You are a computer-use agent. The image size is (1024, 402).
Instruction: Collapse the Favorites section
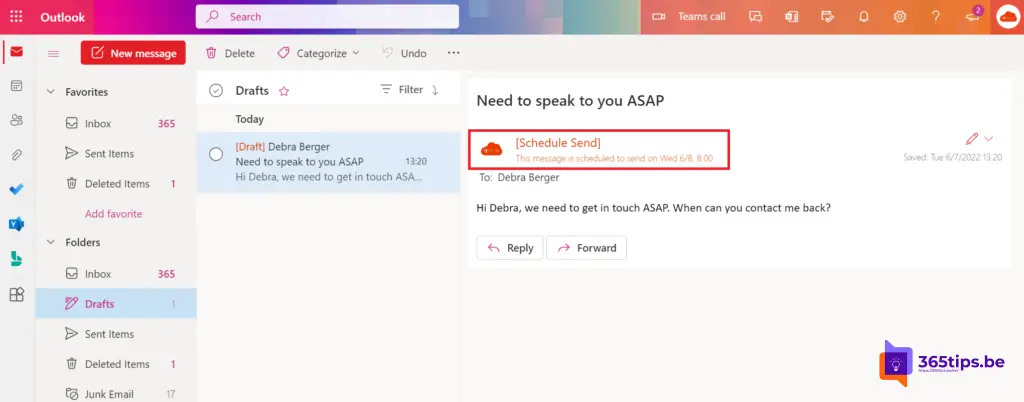[51, 92]
